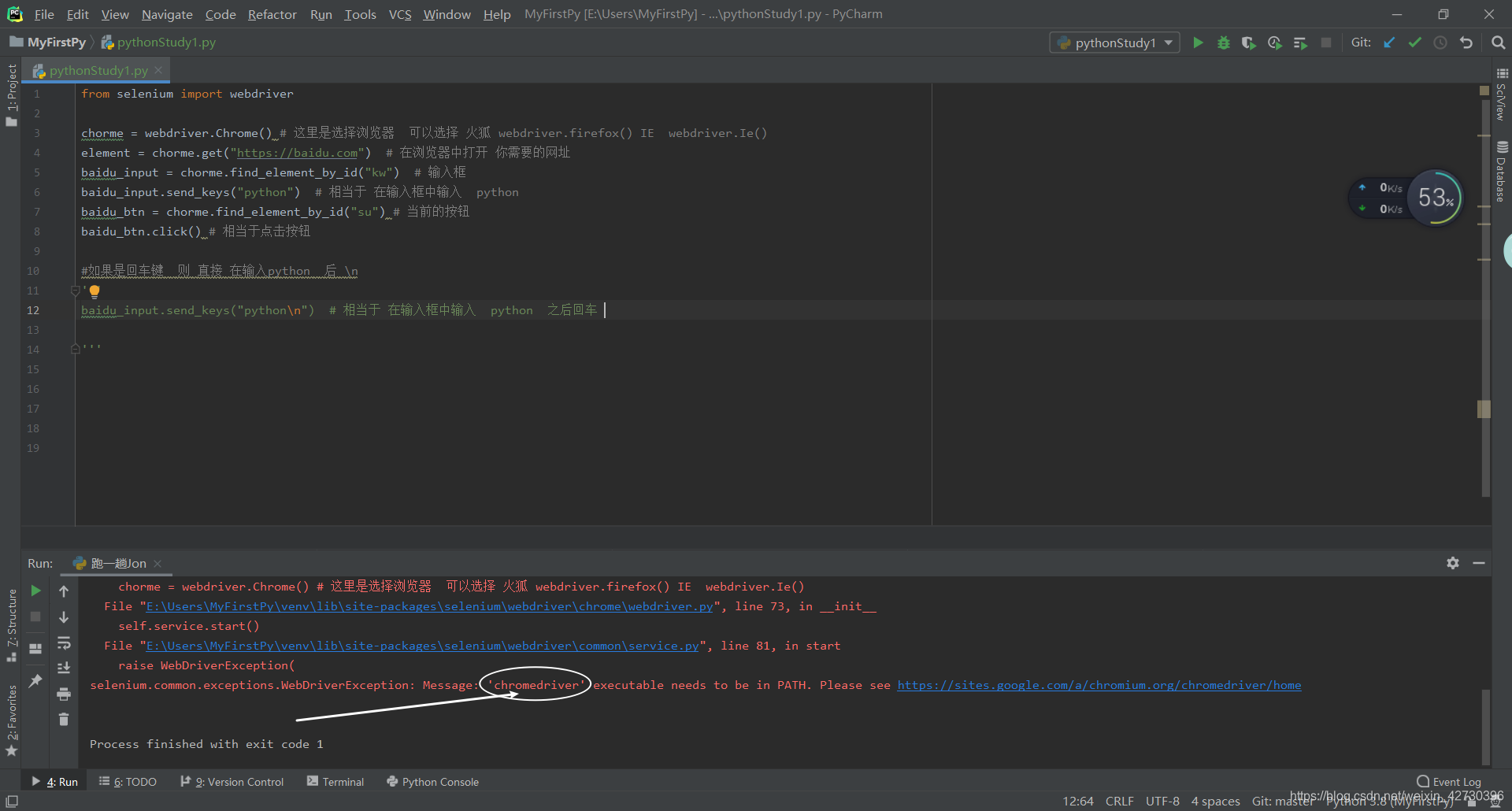
Task: Toggle the Structure tool window
Action: 11,624
